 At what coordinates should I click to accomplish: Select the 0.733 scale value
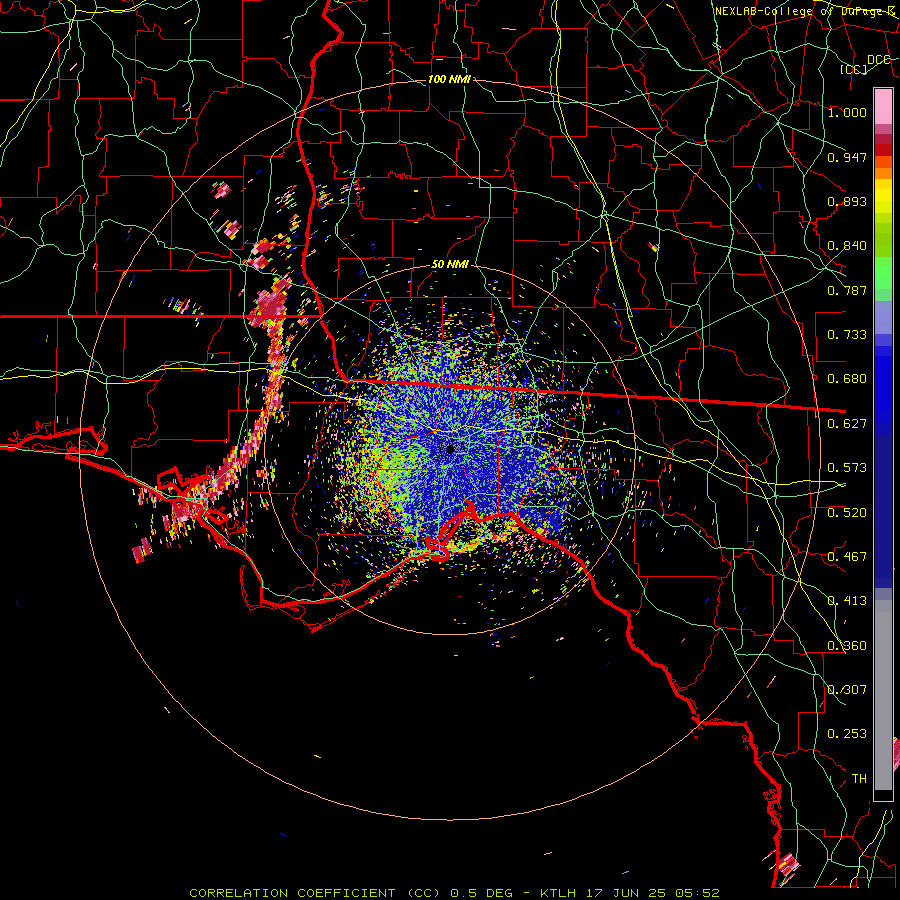point(847,335)
